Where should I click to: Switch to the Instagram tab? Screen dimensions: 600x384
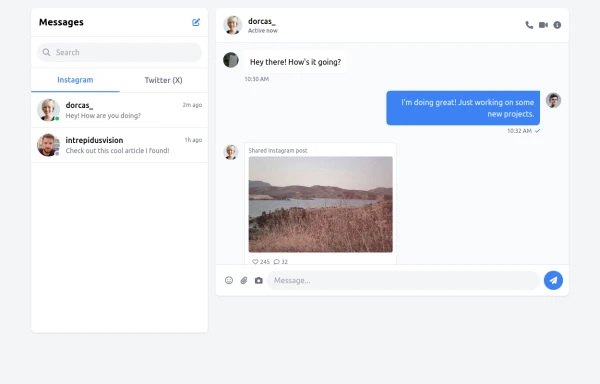pos(75,80)
